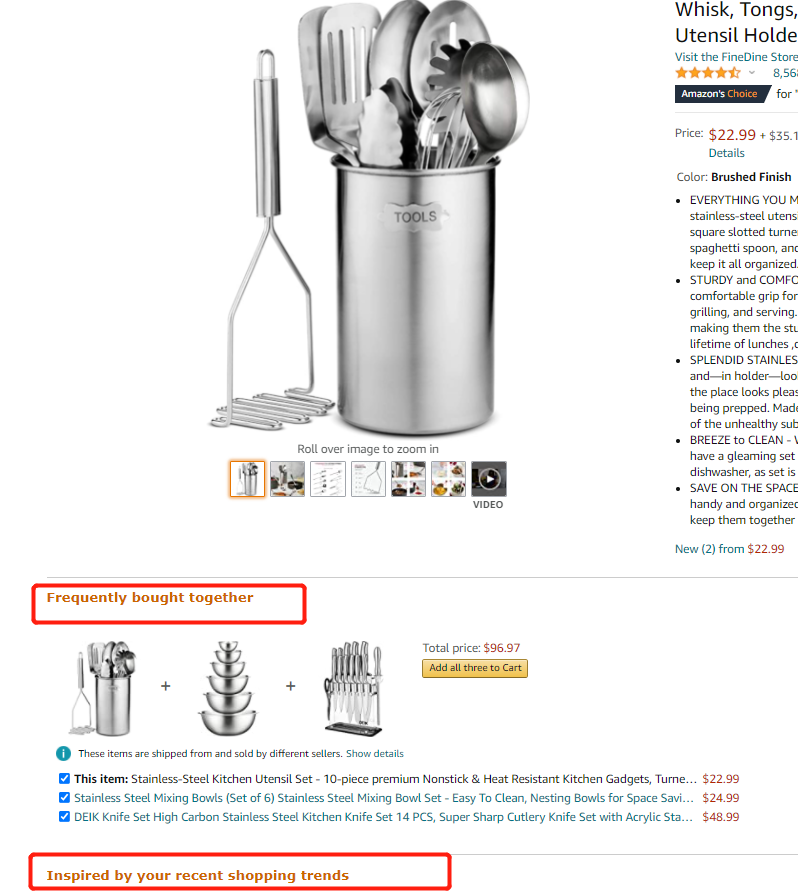Viewport: 798px width, 892px height.
Task: Click Add all three to Cart
Action: (x=475, y=668)
